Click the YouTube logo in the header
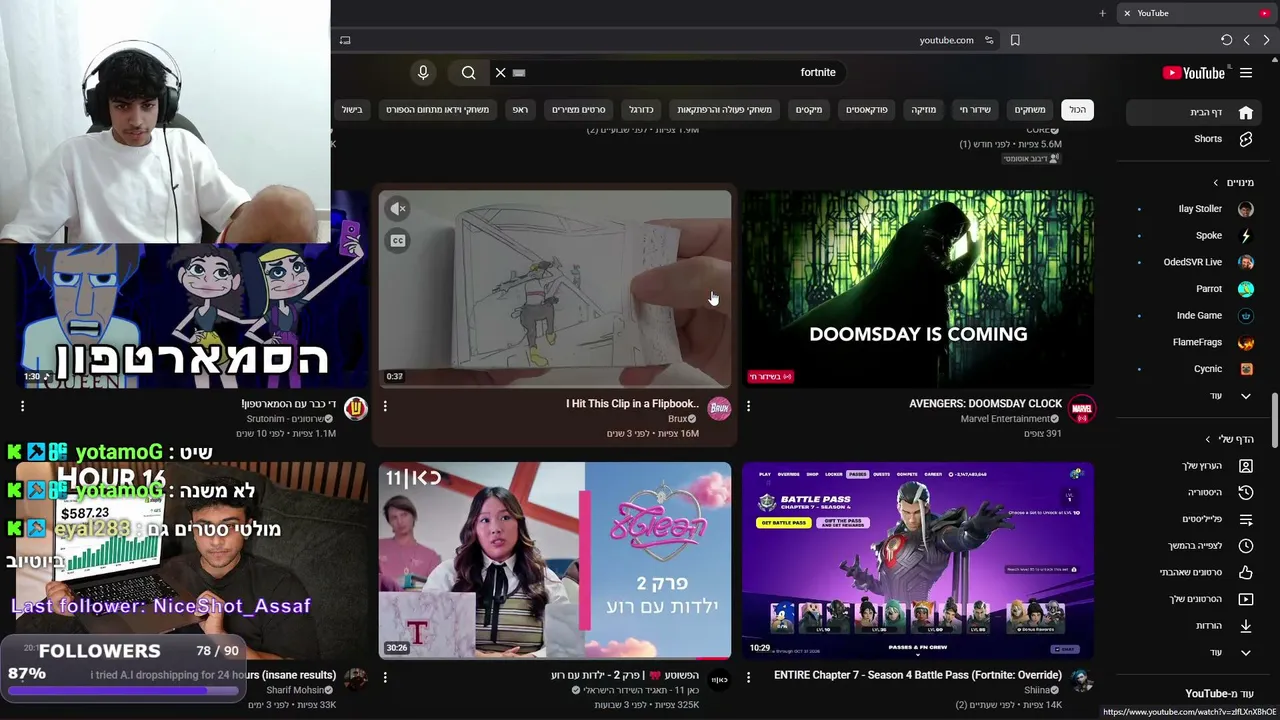Image resolution: width=1280 pixels, height=720 pixels. (1194, 73)
